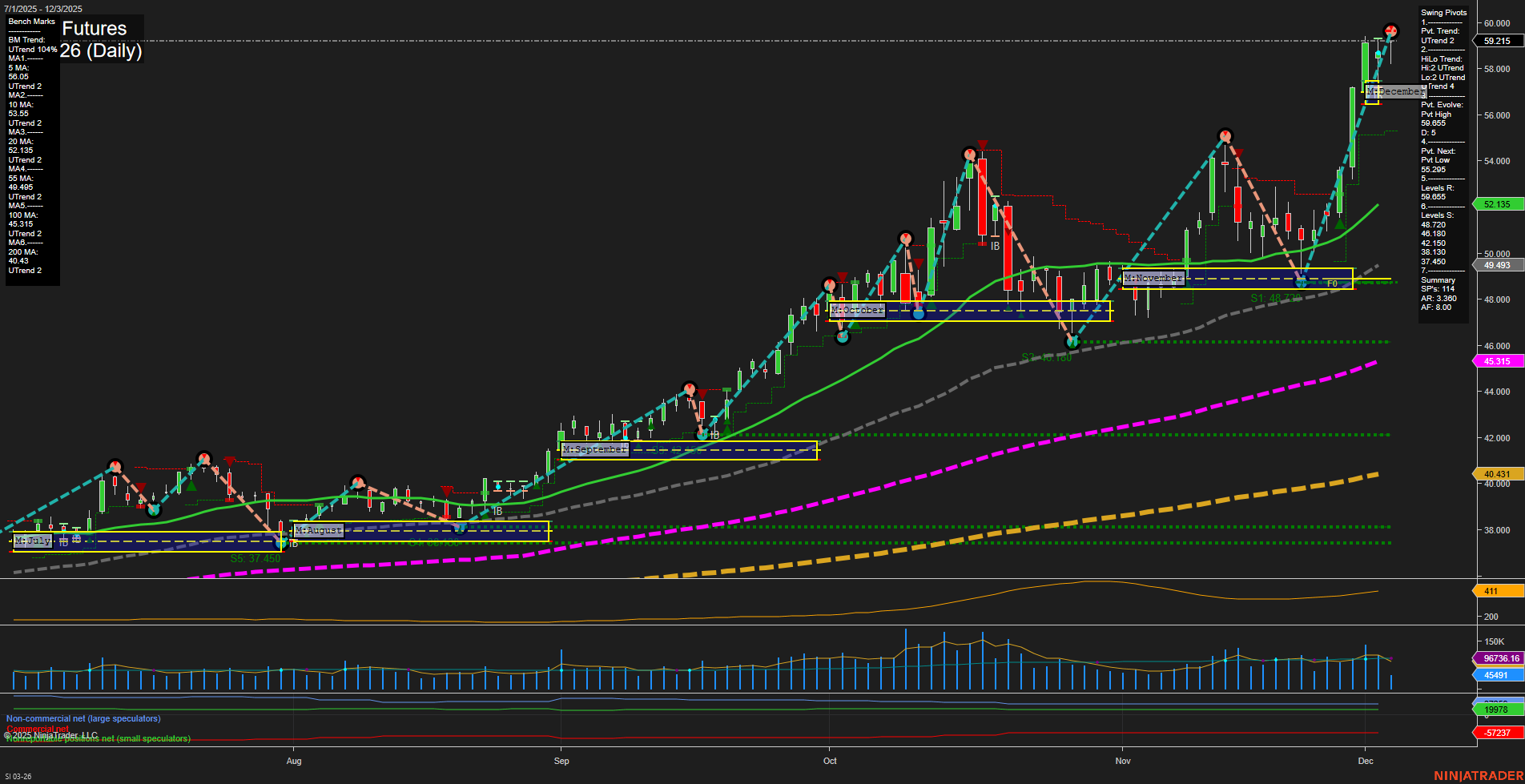This screenshot has height=784, width=1525.
Task: Click the Bench Marks panel header text
Action: point(30,22)
